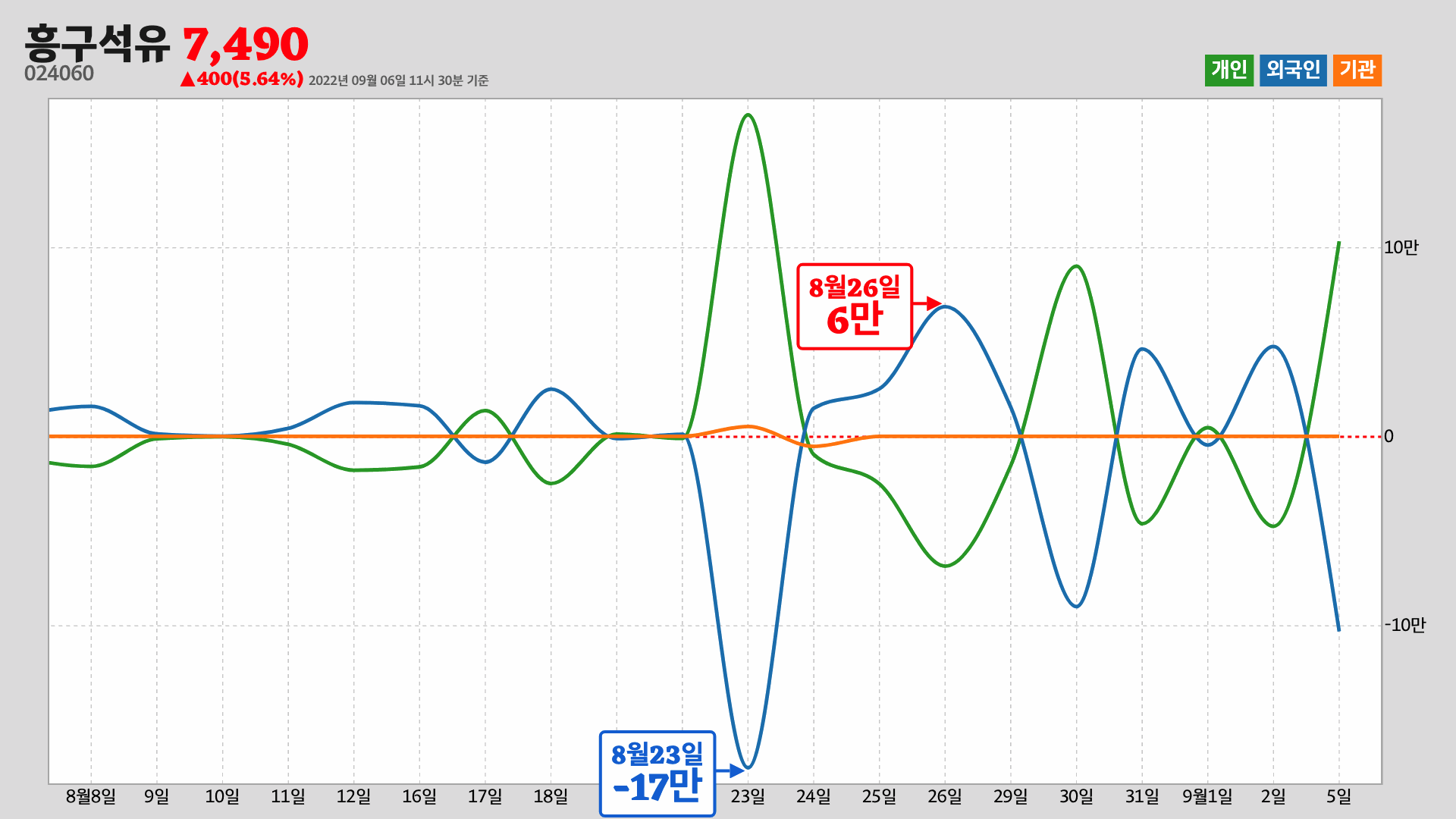Screen dimensions: 1456x819
Task: Click the 2일 x-axis label
Action: 1273,796
